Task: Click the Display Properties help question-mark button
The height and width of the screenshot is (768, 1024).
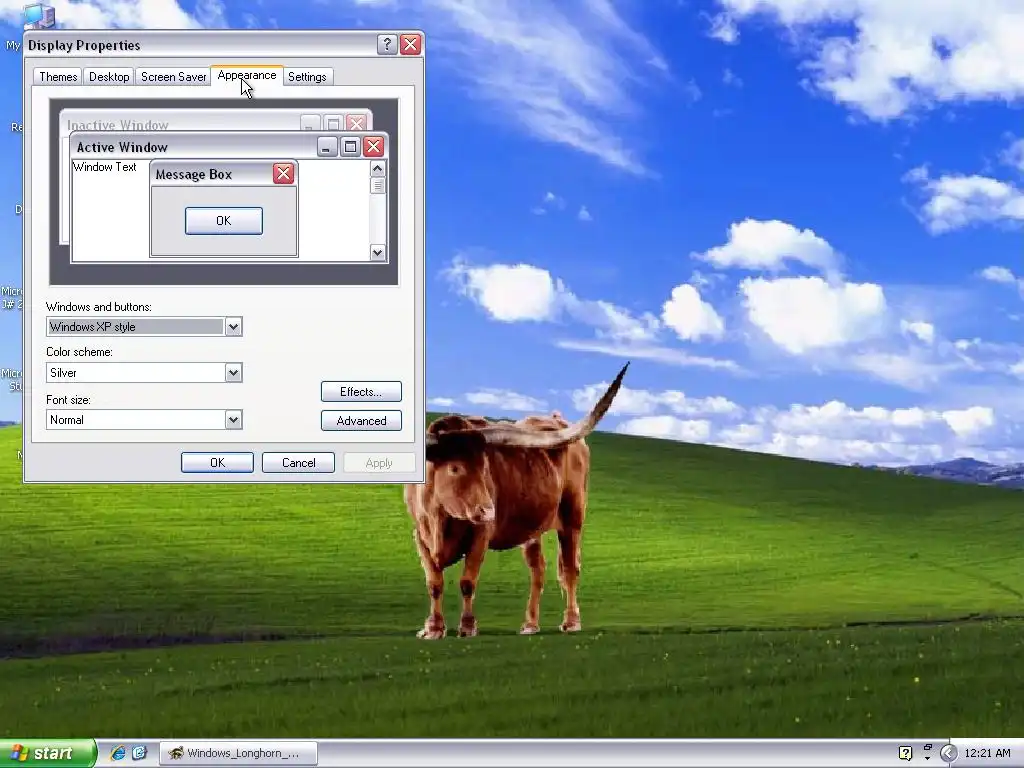Action: [x=387, y=44]
